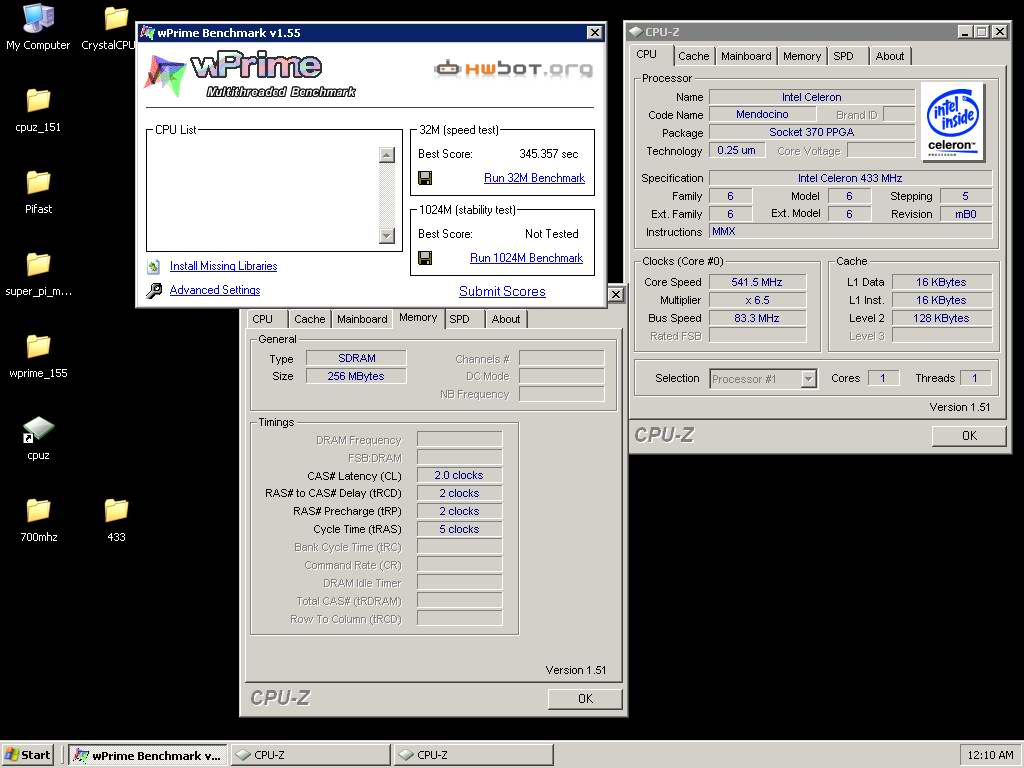Viewport: 1024px width, 768px height.
Task: Click the memory Size value 256 MBytes
Action: click(356, 376)
